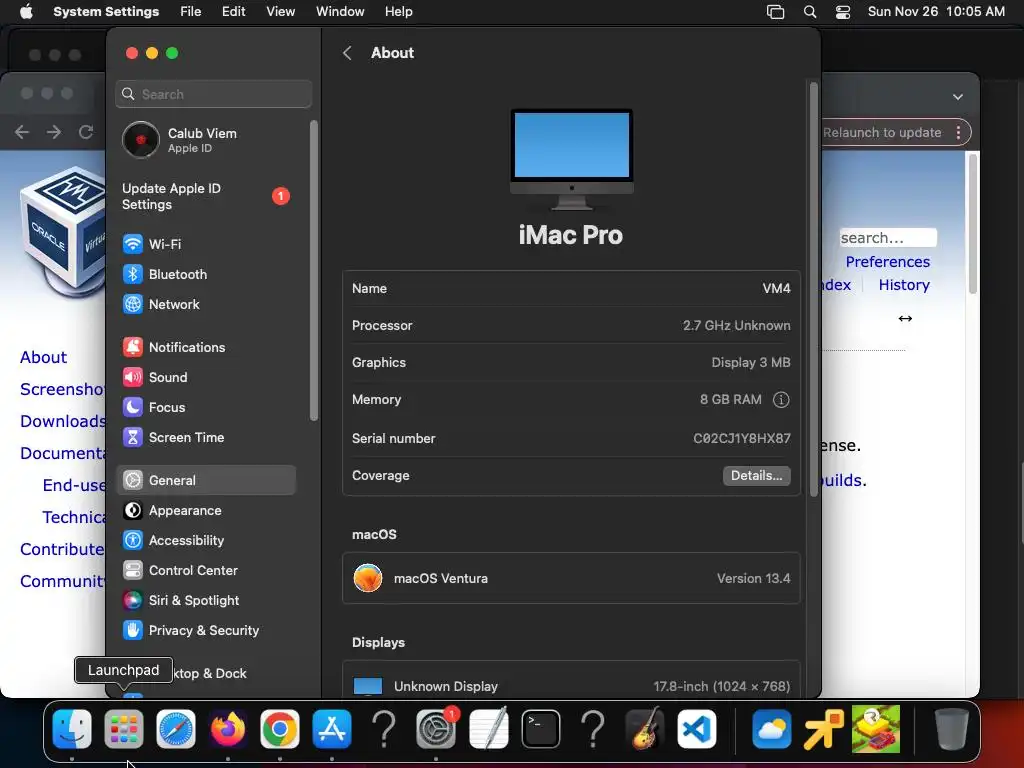Open Launchpad from the Dock
1024x768 pixels.
[x=123, y=729]
